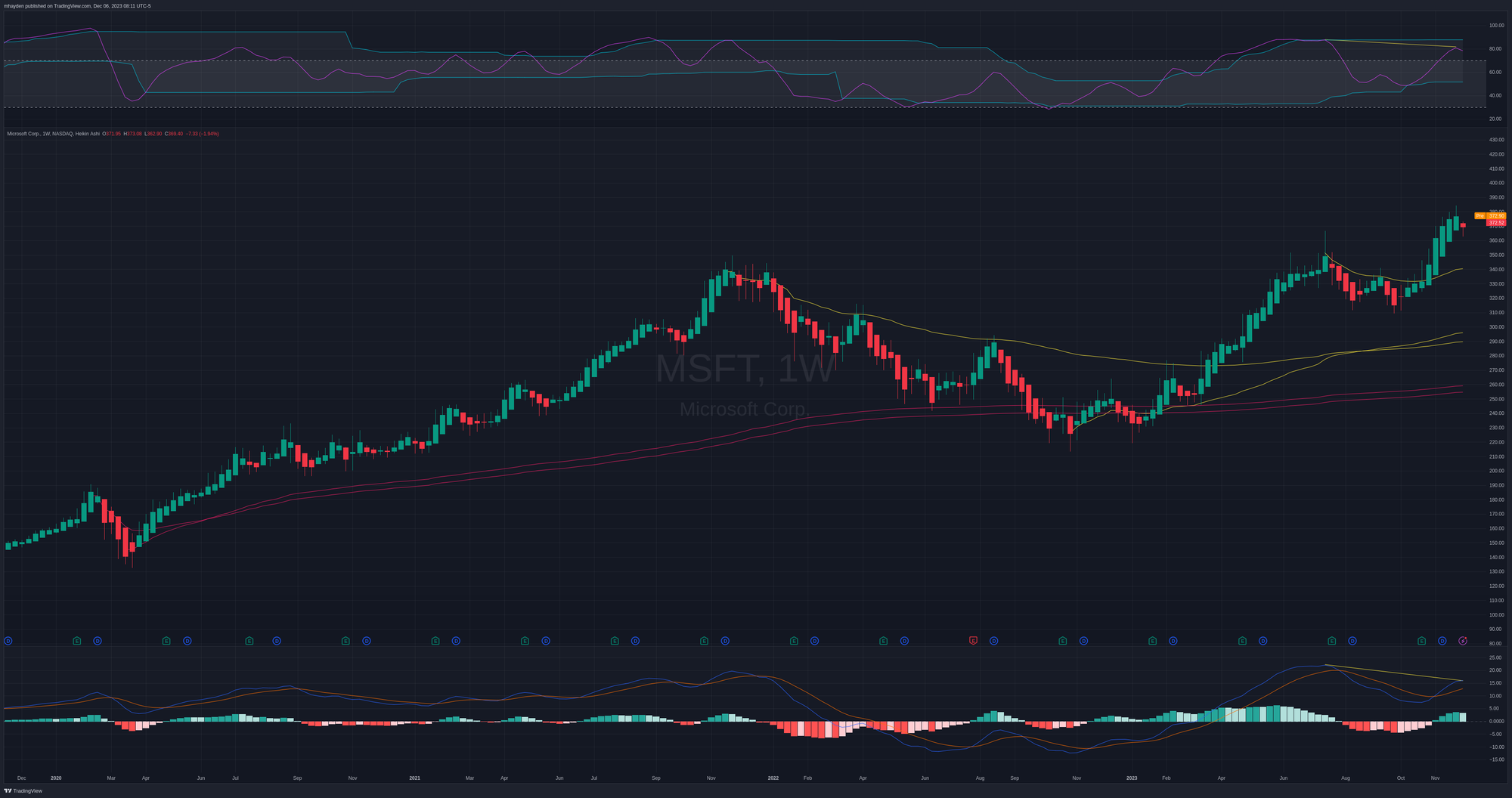Click the 400.00 price scale value
The image size is (1512, 798).
coord(1496,183)
